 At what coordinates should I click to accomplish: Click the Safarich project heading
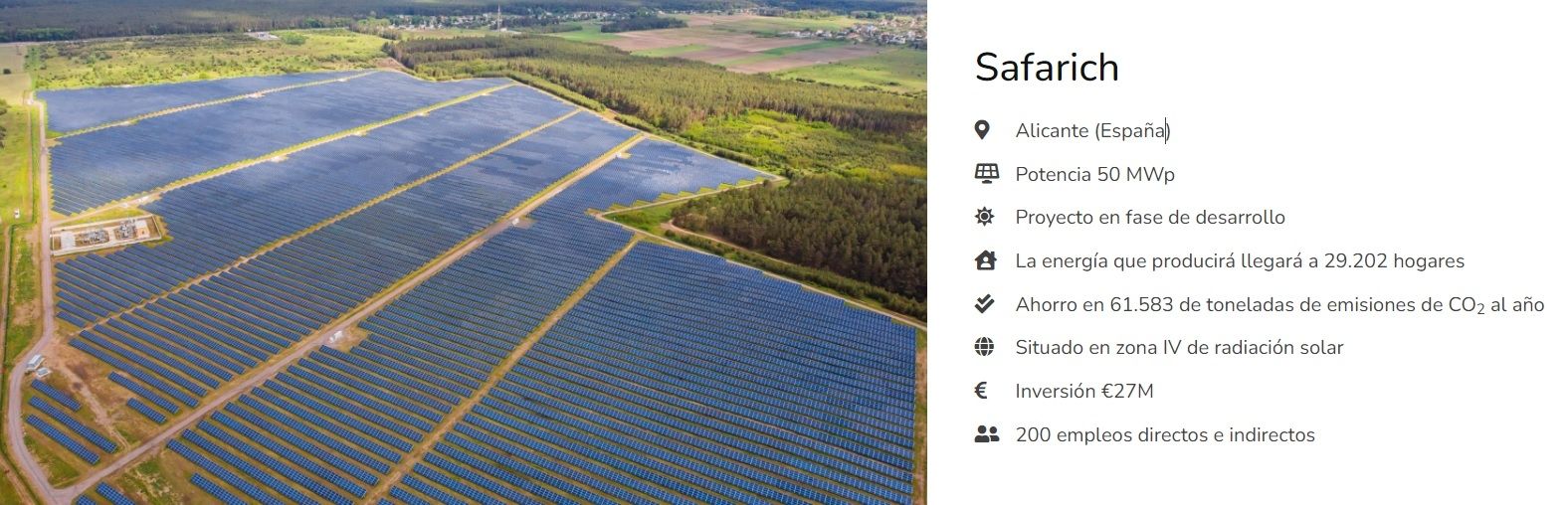[1047, 68]
